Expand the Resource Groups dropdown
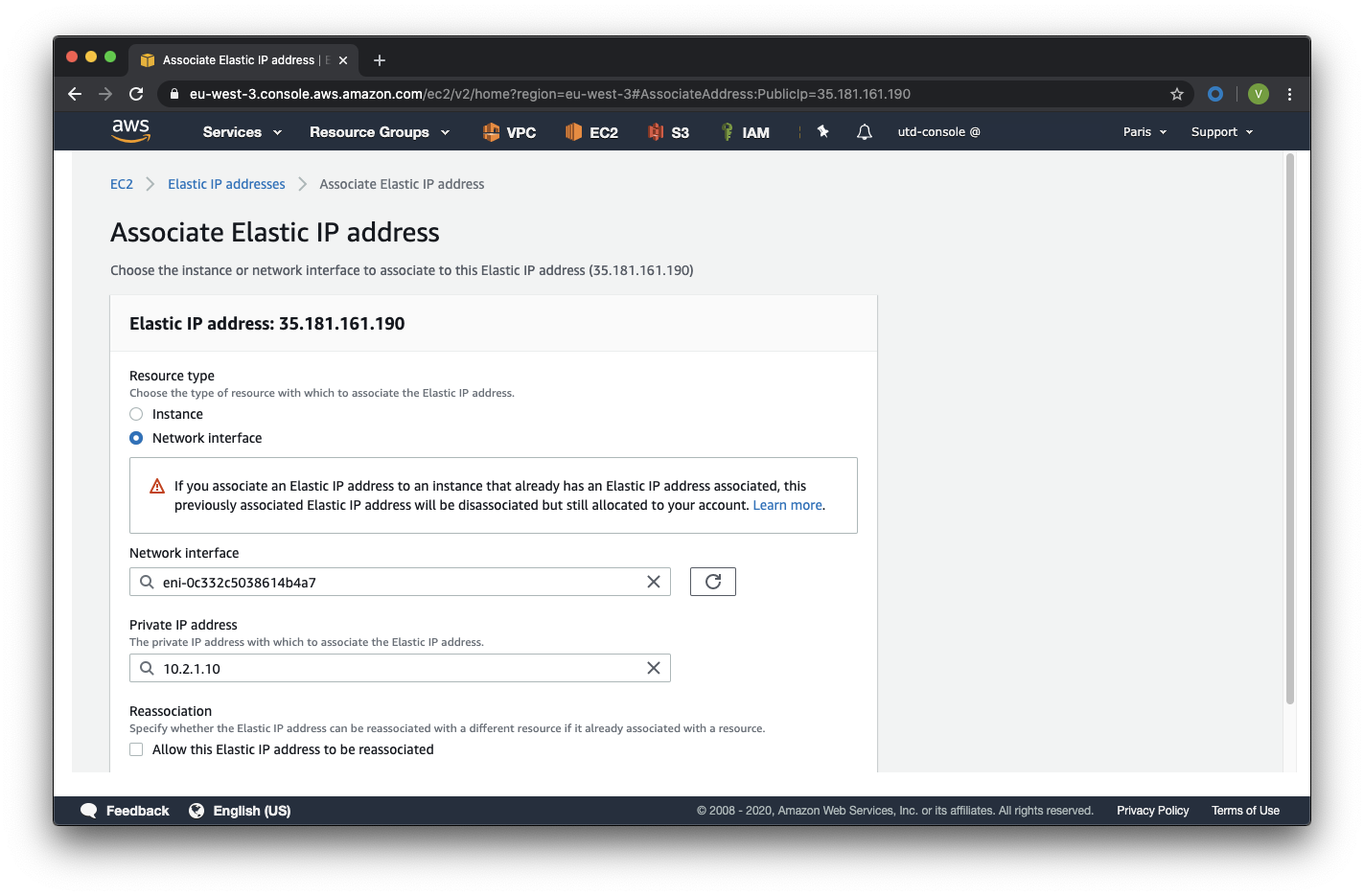1364x896 pixels. click(x=380, y=132)
